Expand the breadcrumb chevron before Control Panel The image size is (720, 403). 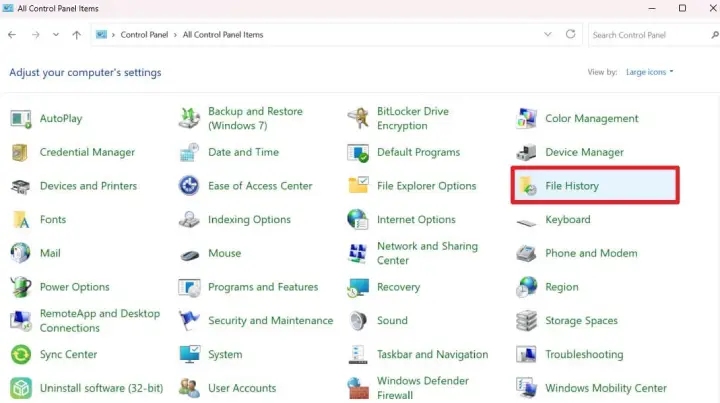point(113,35)
